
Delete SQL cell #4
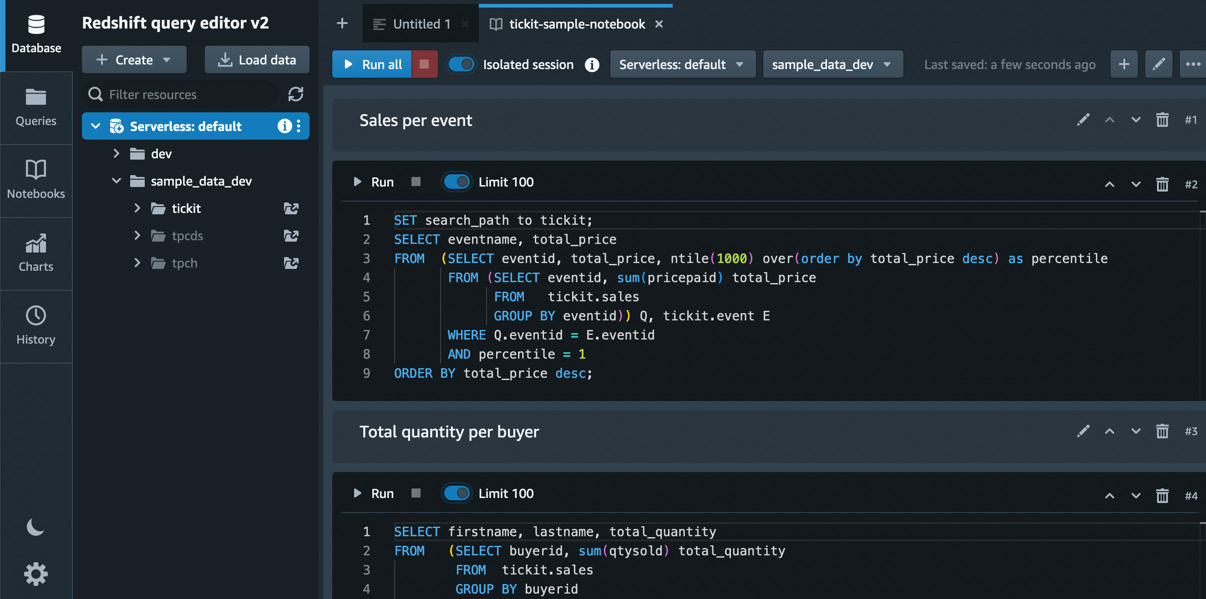[1162, 495]
